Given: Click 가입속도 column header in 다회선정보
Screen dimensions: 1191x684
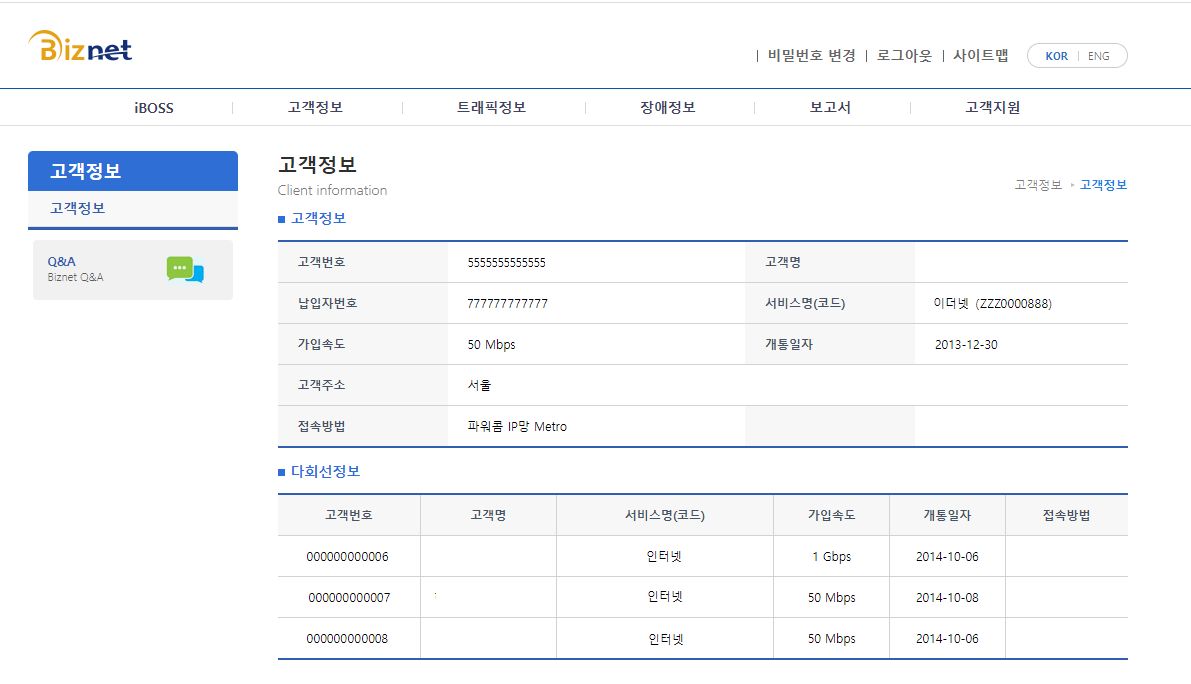Looking at the screenshot, I should (x=832, y=515).
